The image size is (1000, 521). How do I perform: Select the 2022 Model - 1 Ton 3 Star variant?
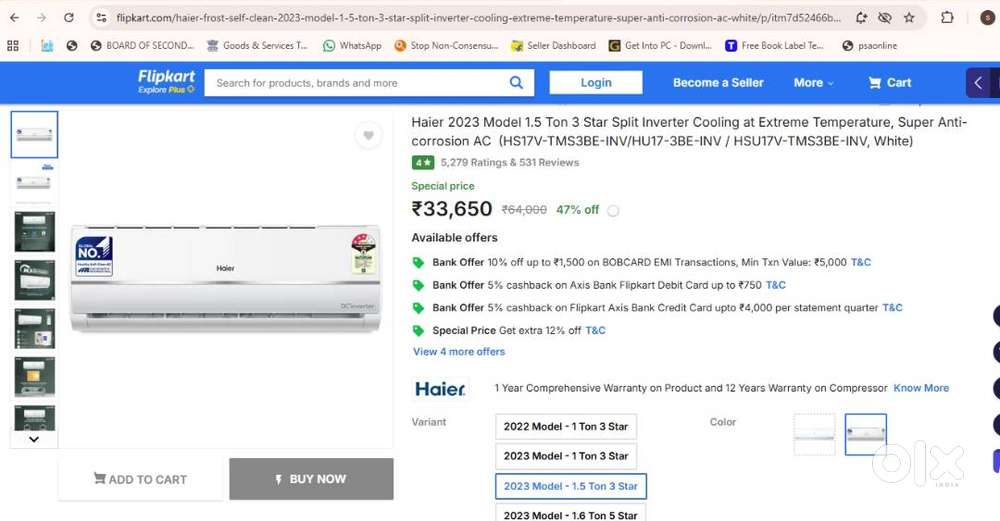pyautogui.click(x=565, y=427)
